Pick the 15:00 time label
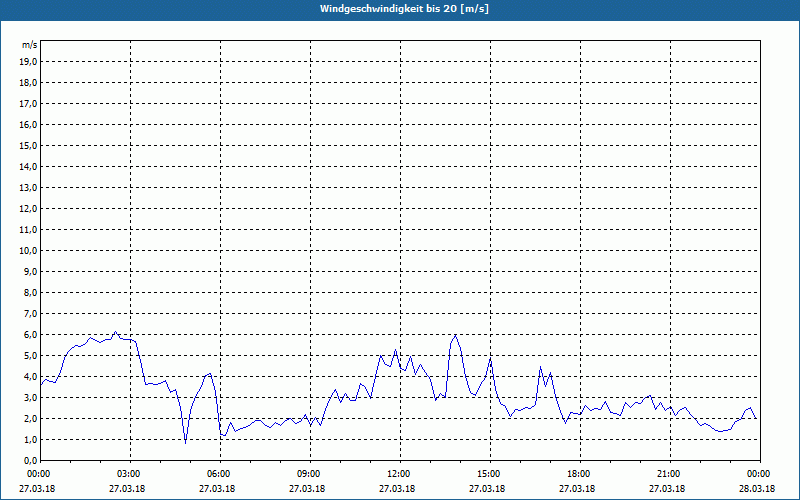The height and width of the screenshot is (500, 800). click(489, 474)
